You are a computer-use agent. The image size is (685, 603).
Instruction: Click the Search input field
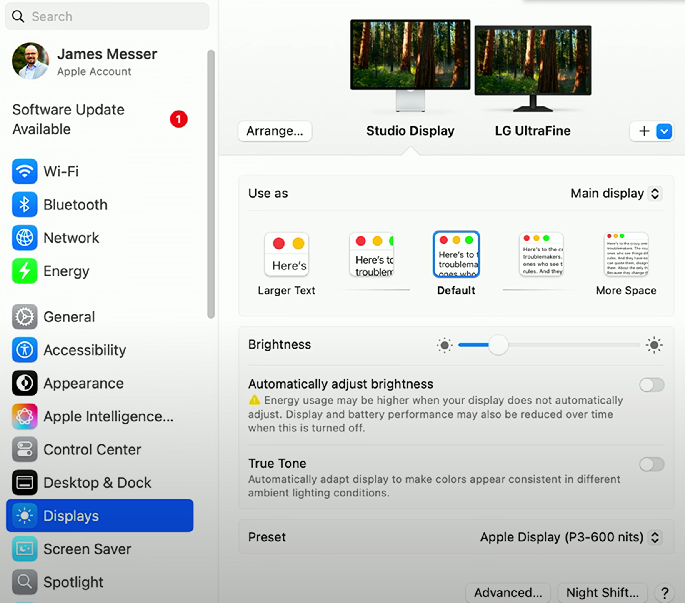pos(107,17)
